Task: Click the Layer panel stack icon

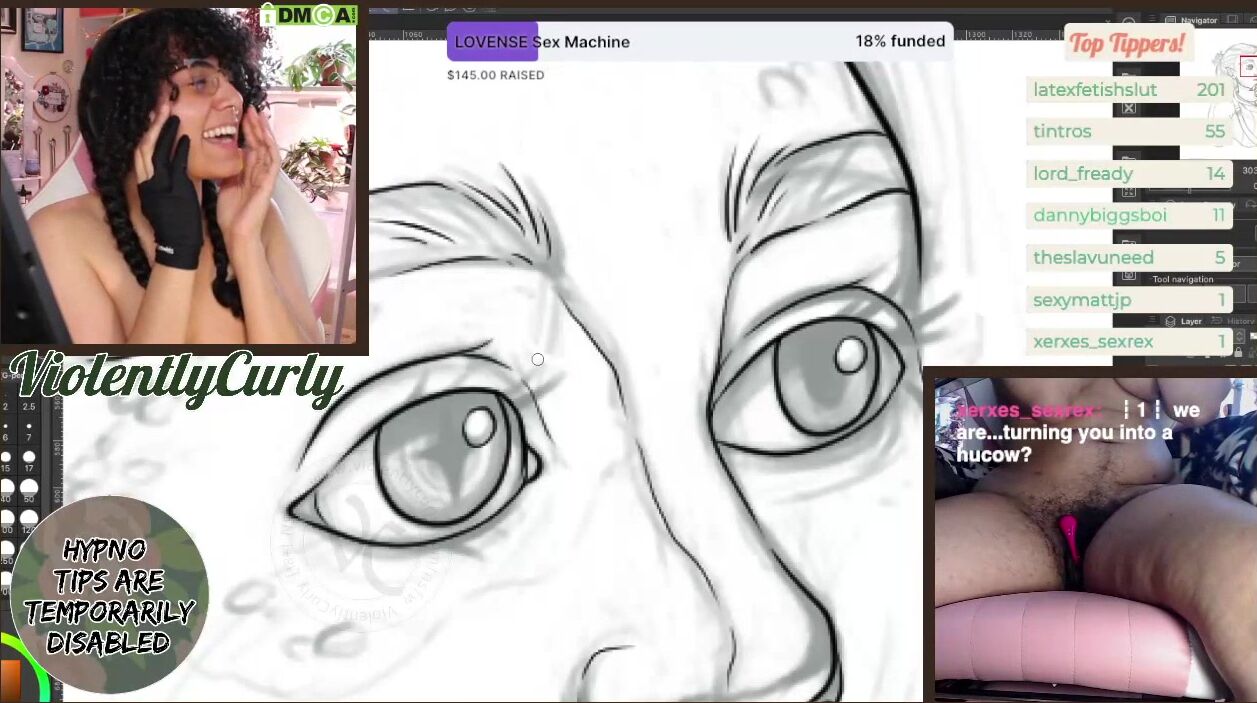Action: (1170, 322)
